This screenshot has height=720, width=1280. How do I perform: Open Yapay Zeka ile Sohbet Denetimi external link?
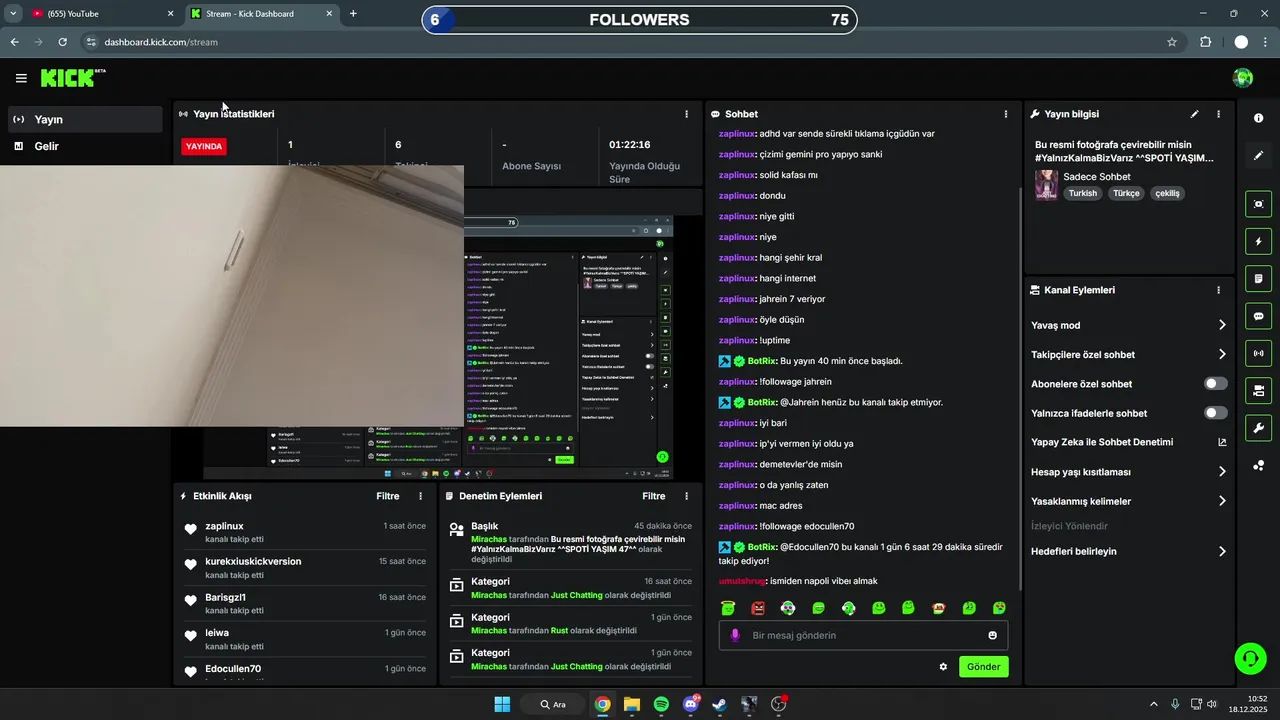tap(1222, 442)
